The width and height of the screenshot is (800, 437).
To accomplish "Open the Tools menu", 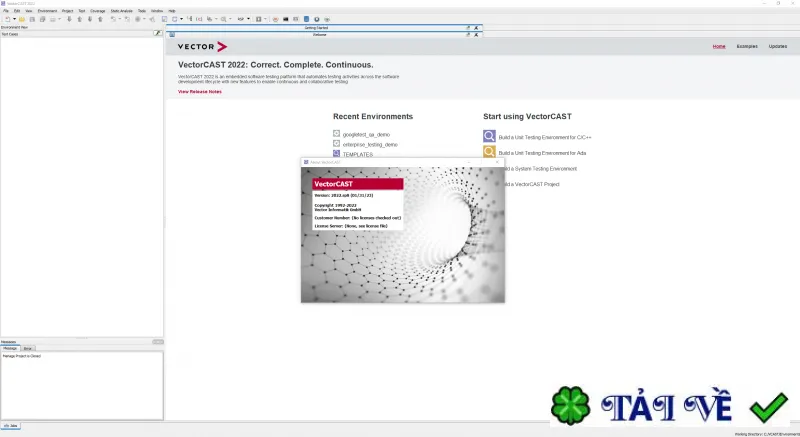I will (x=142, y=11).
